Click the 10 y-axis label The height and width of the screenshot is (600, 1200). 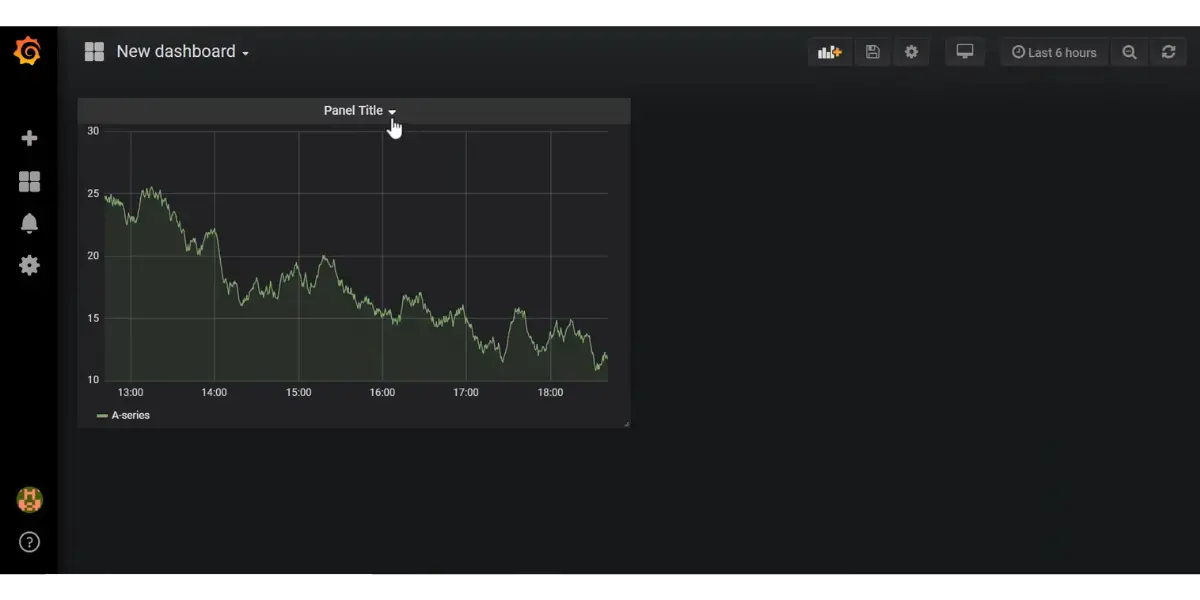click(x=93, y=380)
